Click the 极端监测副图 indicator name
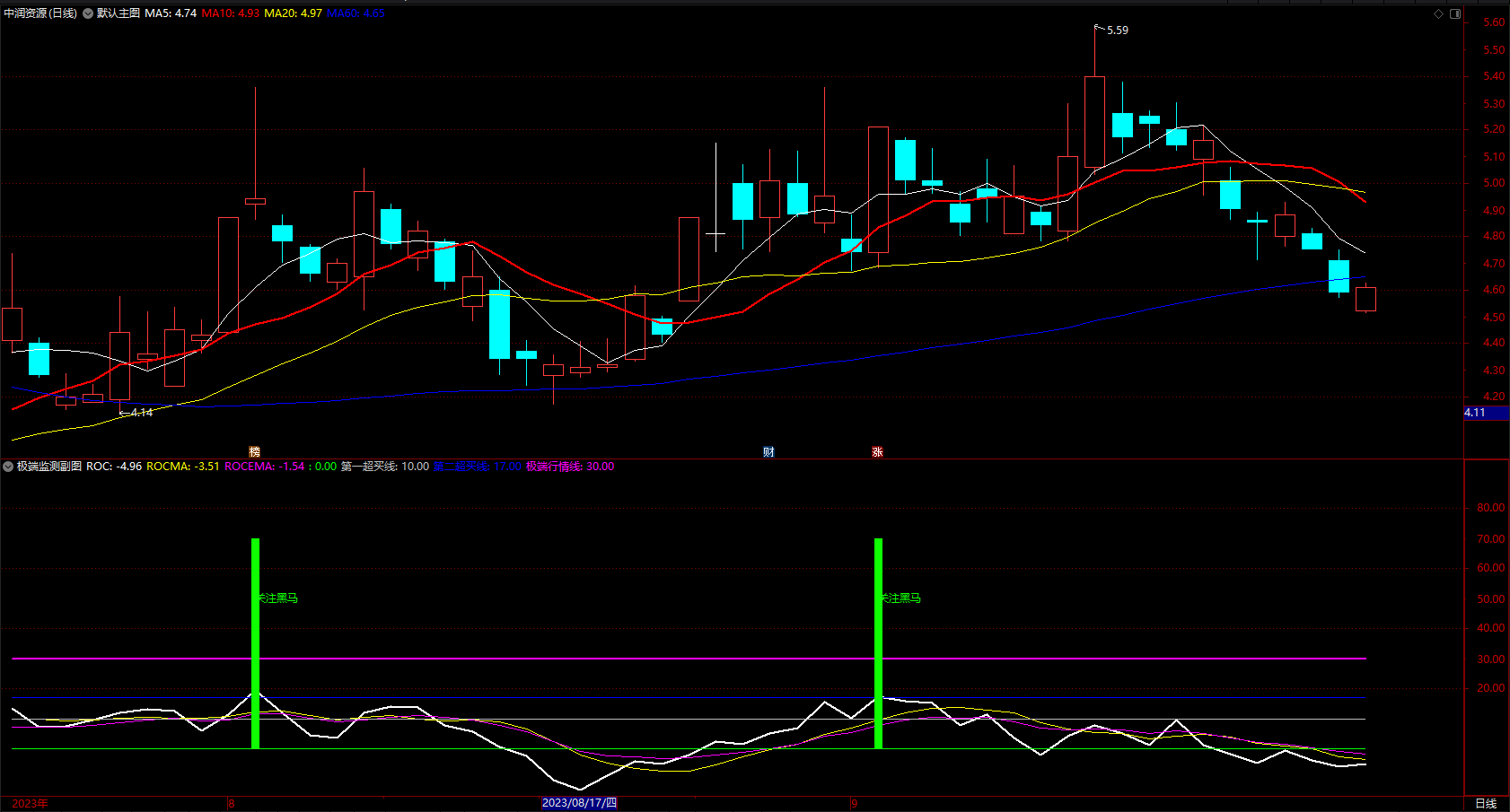 pyautogui.click(x=49, y=467)
